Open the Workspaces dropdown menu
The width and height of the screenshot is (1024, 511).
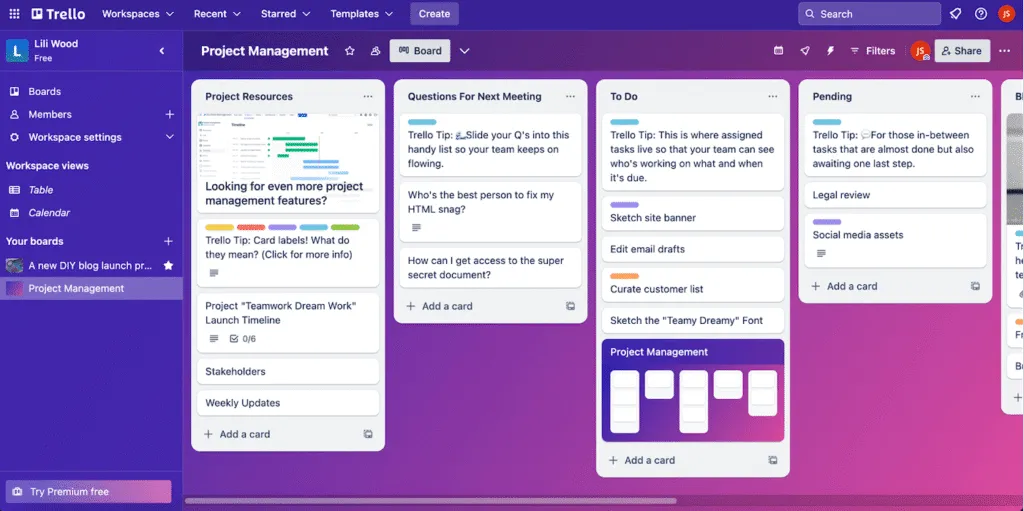coord(138,14)
